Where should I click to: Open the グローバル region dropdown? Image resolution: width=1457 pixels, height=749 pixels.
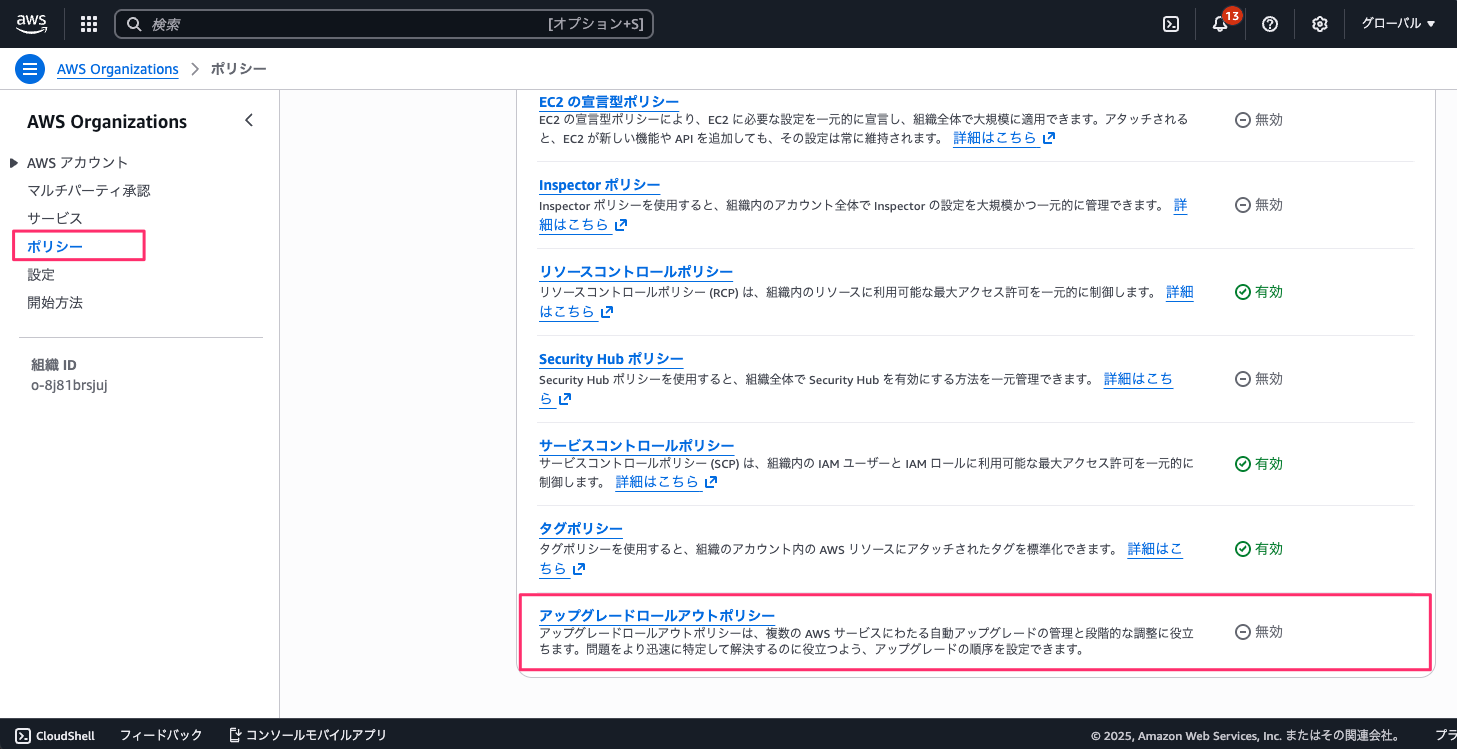pyautogui.click(x=1399, y=23)
